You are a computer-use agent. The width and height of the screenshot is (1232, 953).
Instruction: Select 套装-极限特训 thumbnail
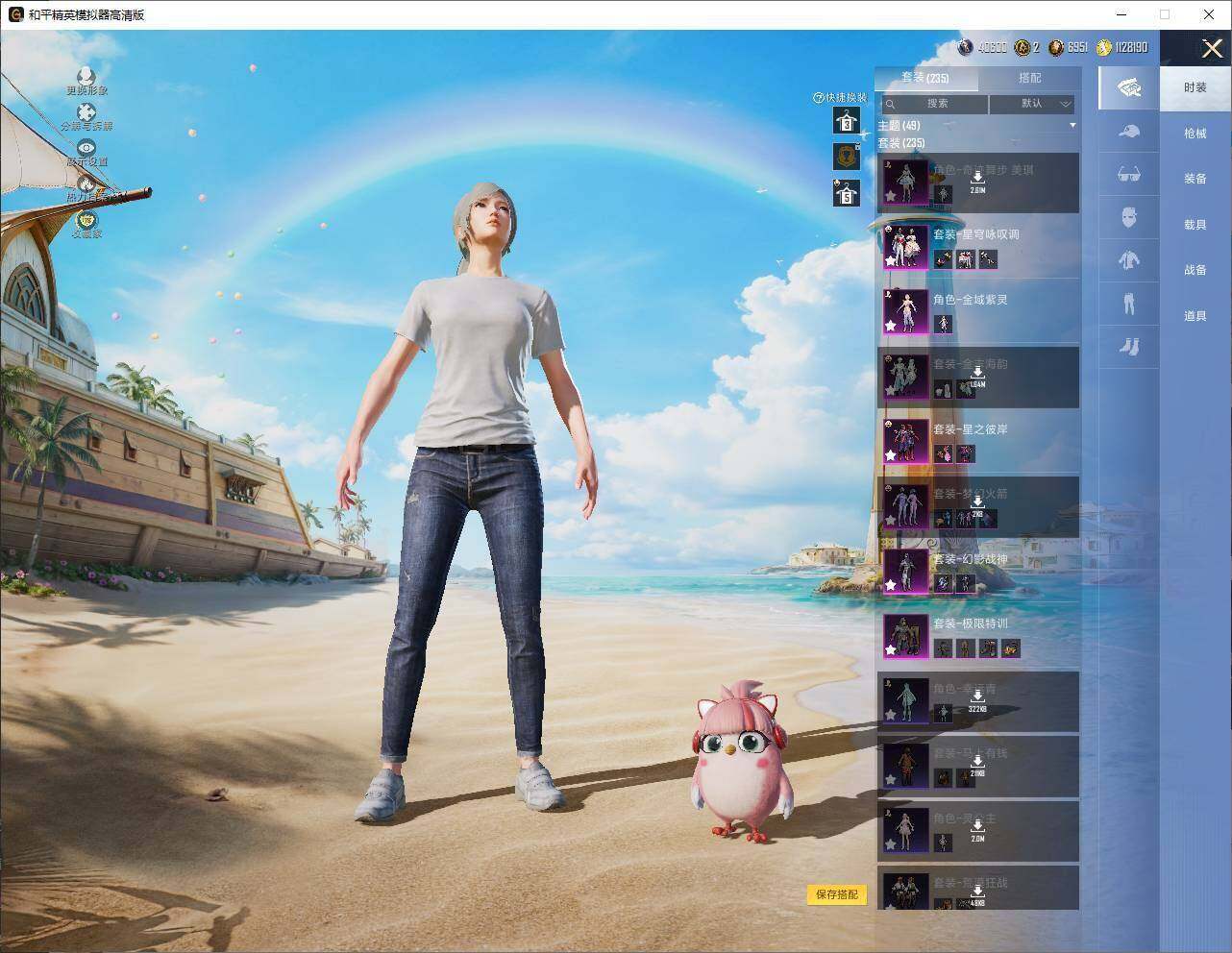tap(905, 636)
